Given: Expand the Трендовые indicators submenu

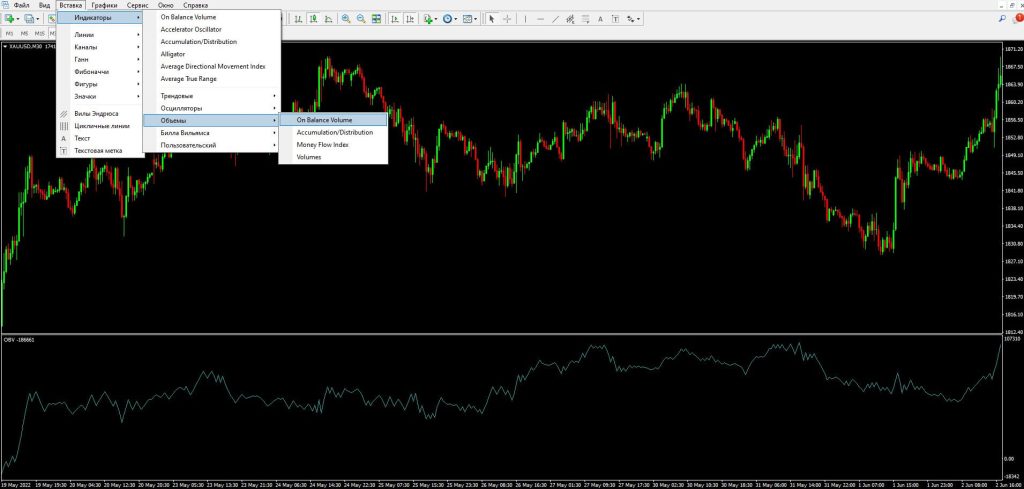Looking at the screenshot, I should (x=212, y=96).
